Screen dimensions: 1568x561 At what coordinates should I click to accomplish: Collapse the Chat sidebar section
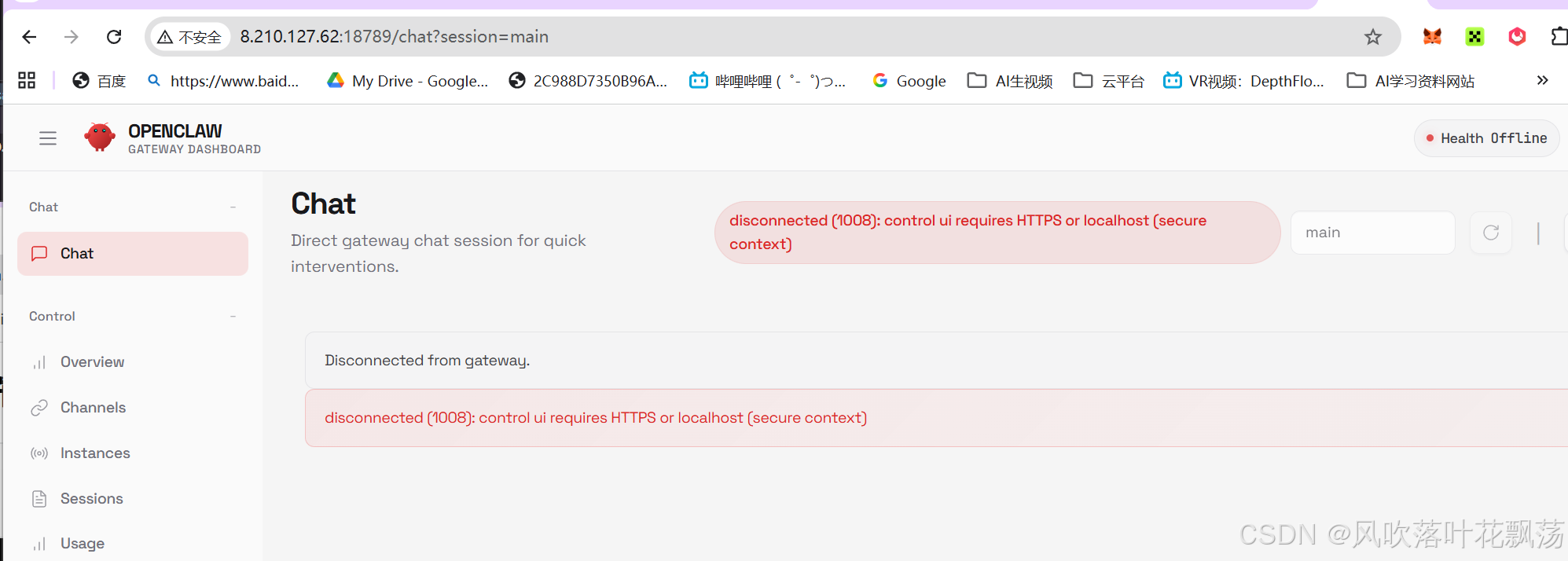[233, 207]
